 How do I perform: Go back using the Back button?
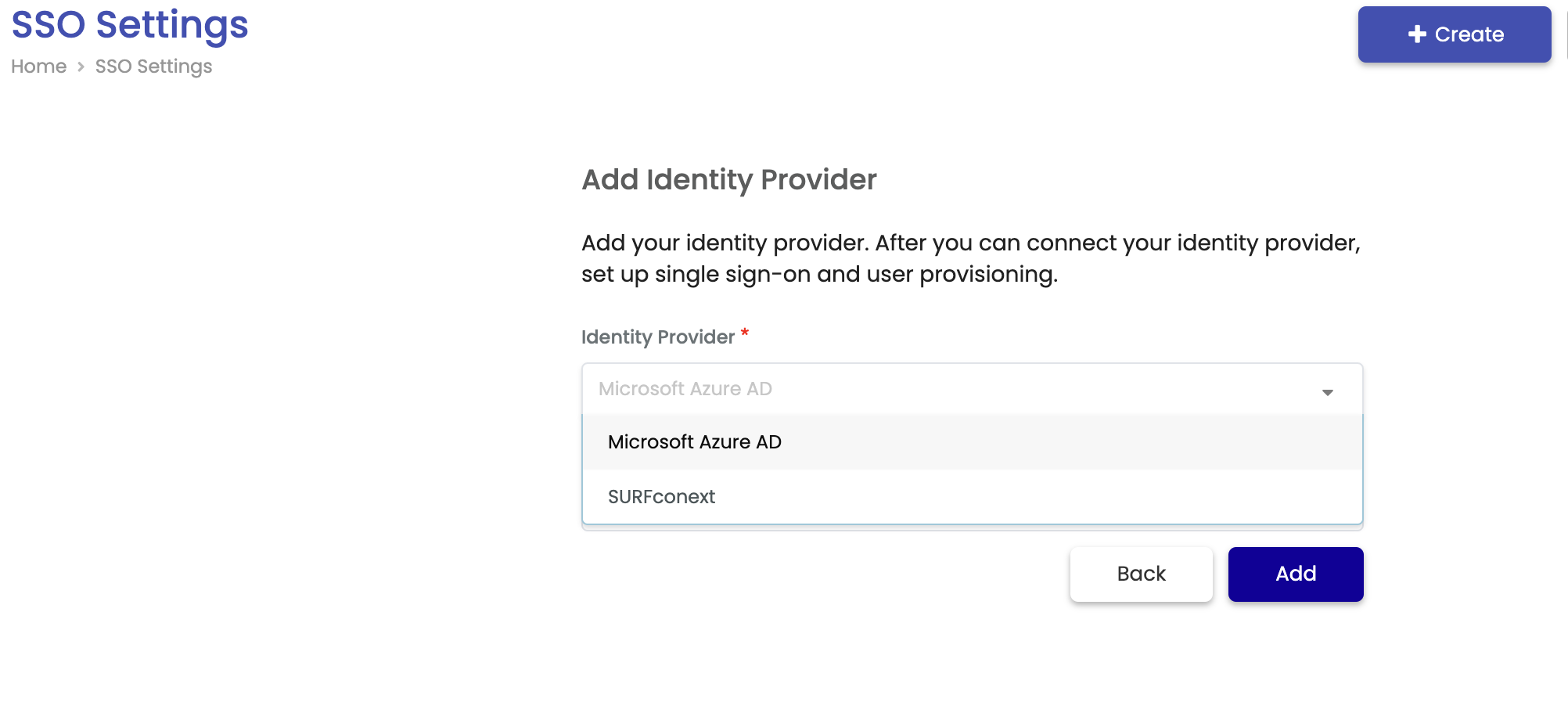[1141, 574]
